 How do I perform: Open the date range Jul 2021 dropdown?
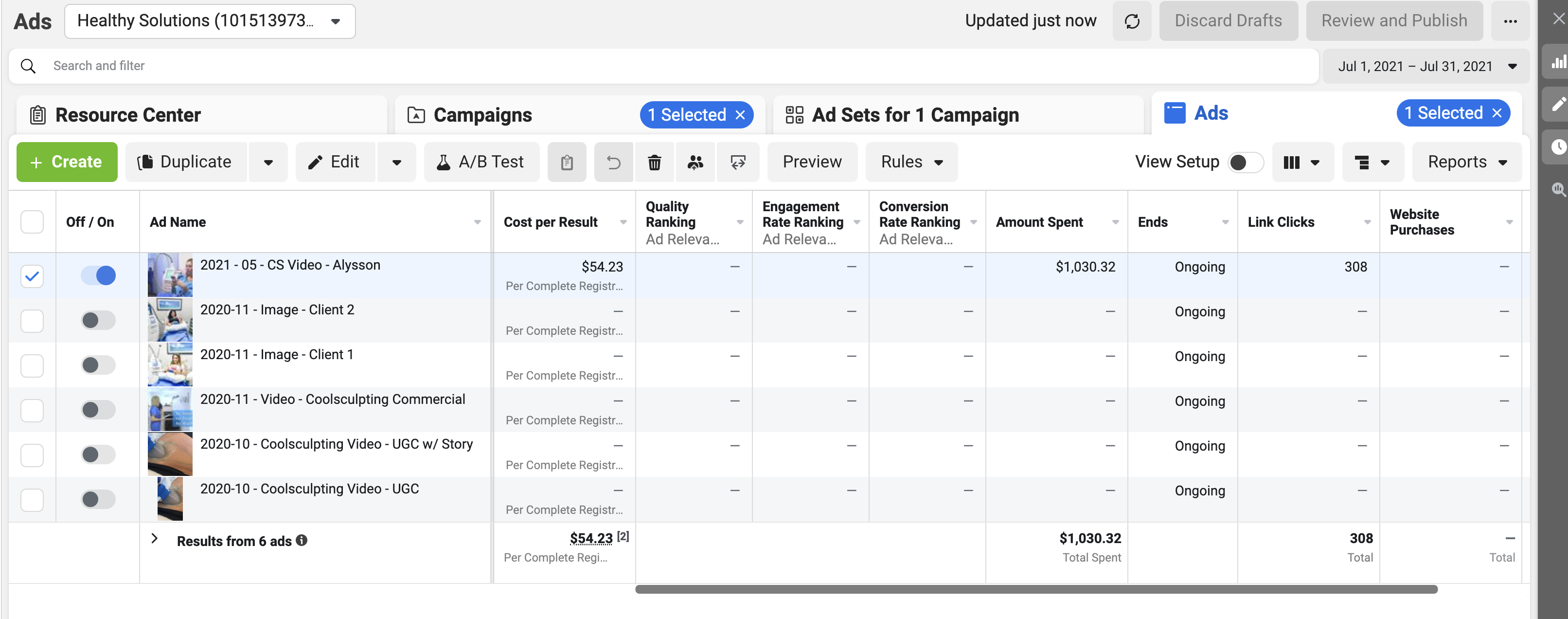1425,66
